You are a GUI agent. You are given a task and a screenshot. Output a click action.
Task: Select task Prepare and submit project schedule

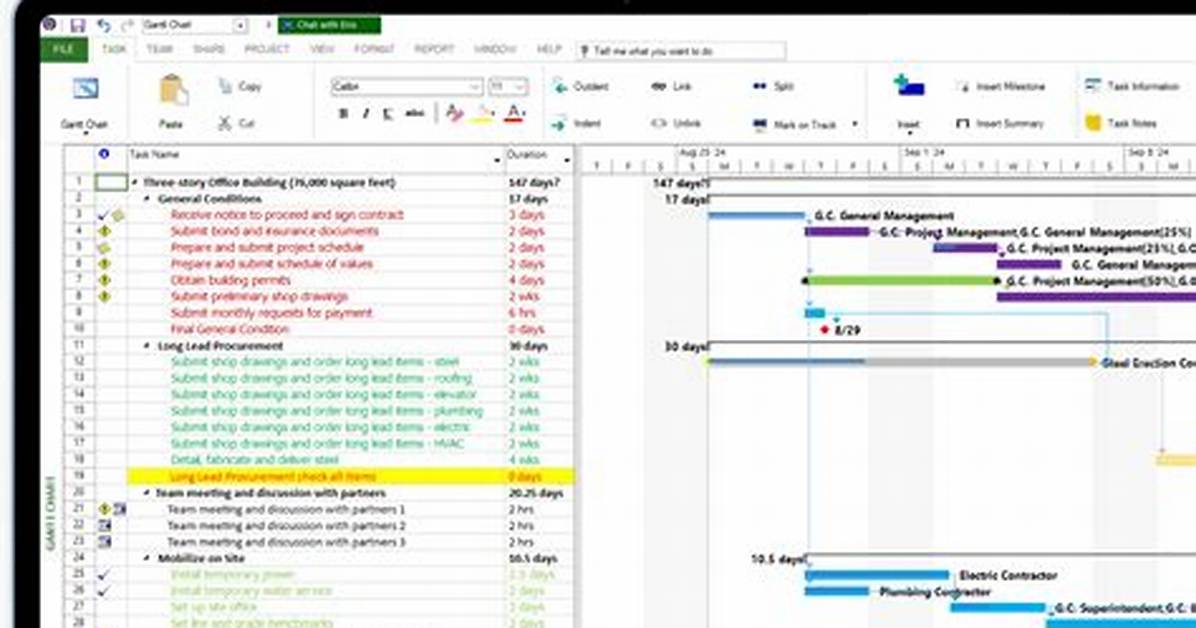pos(267,248)
